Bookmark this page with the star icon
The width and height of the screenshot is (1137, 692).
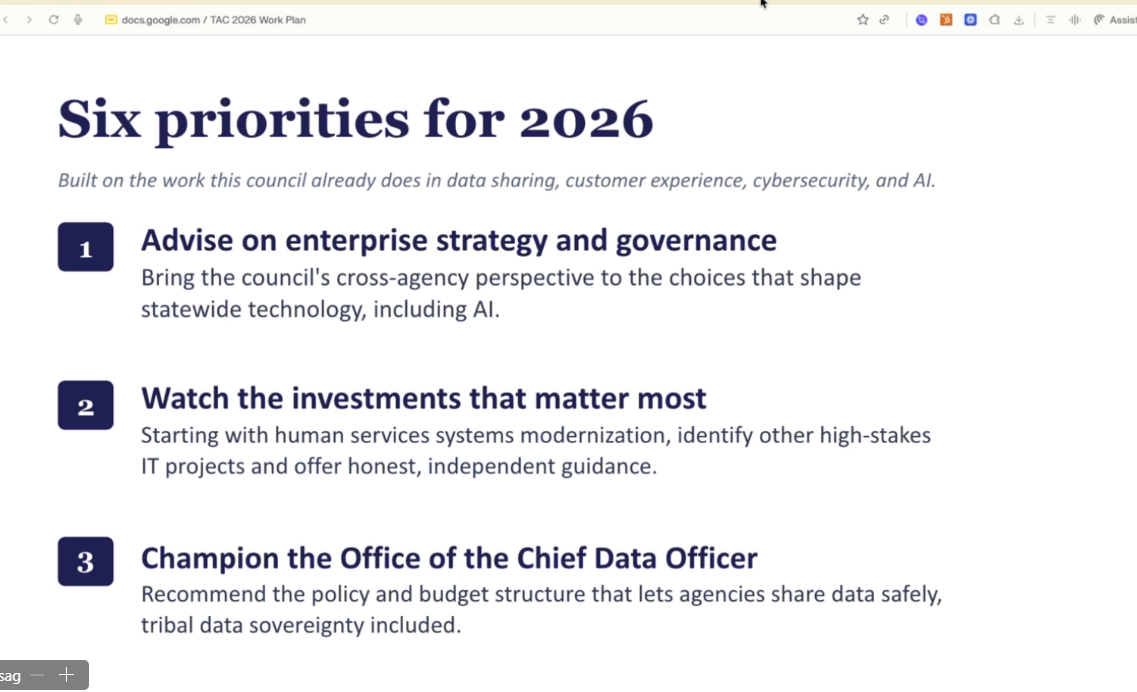pyautogui.click(x=862, y=20)
